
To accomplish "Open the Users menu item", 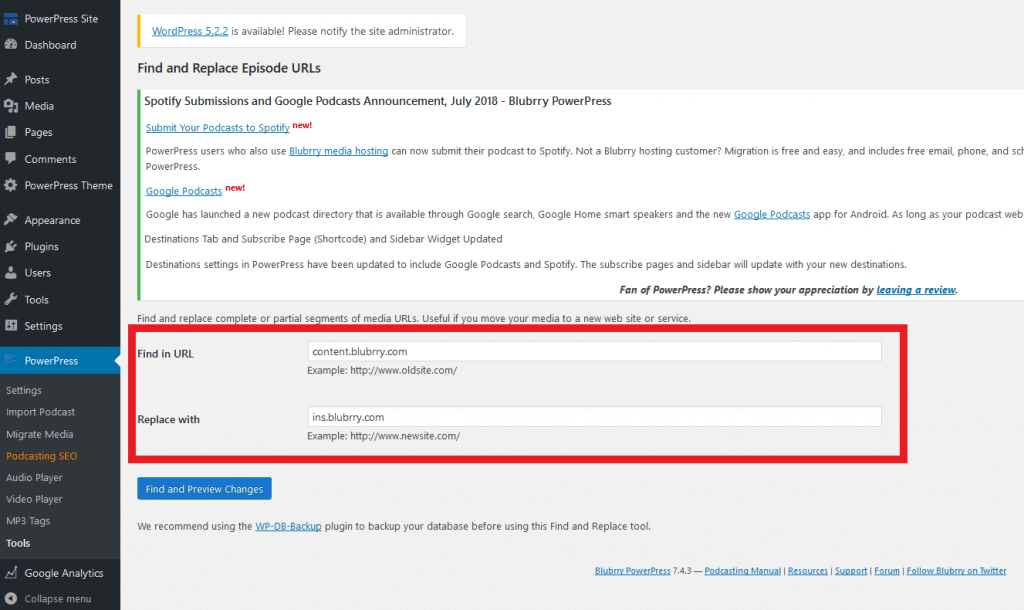I will click(37, 273).
